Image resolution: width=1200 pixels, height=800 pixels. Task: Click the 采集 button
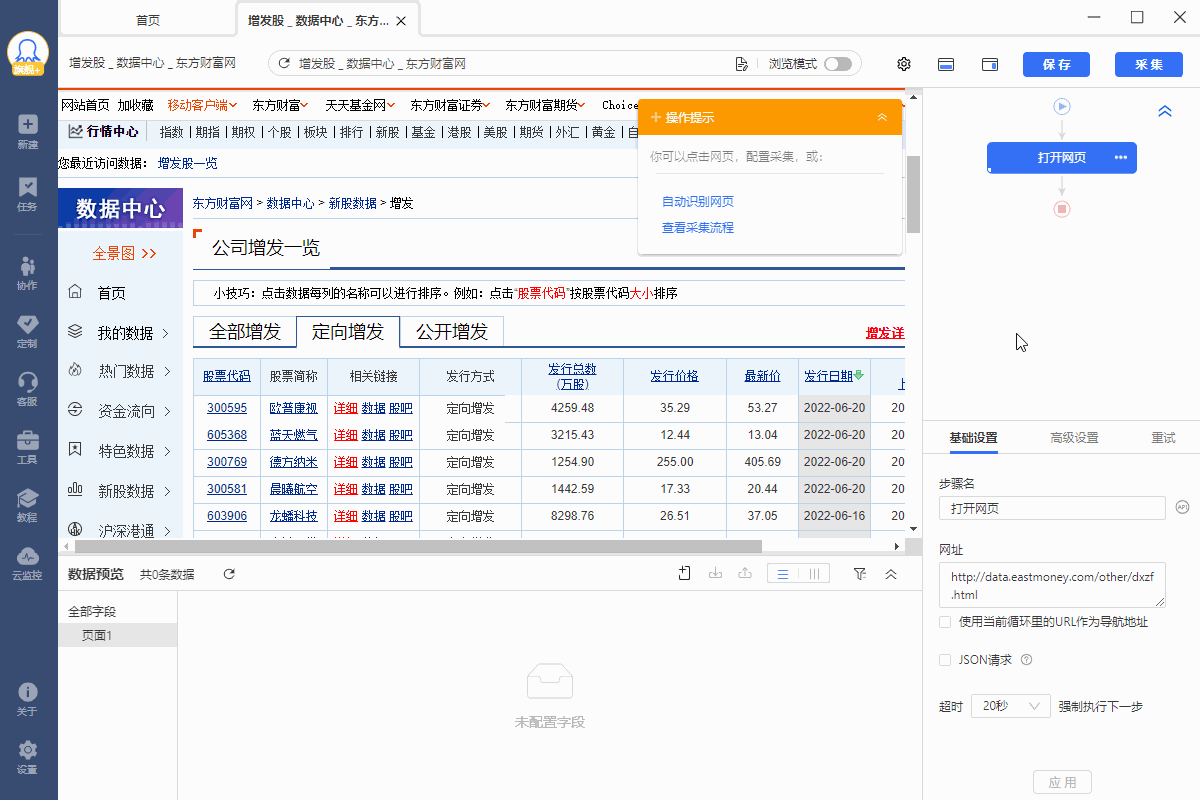point(1149,64)
